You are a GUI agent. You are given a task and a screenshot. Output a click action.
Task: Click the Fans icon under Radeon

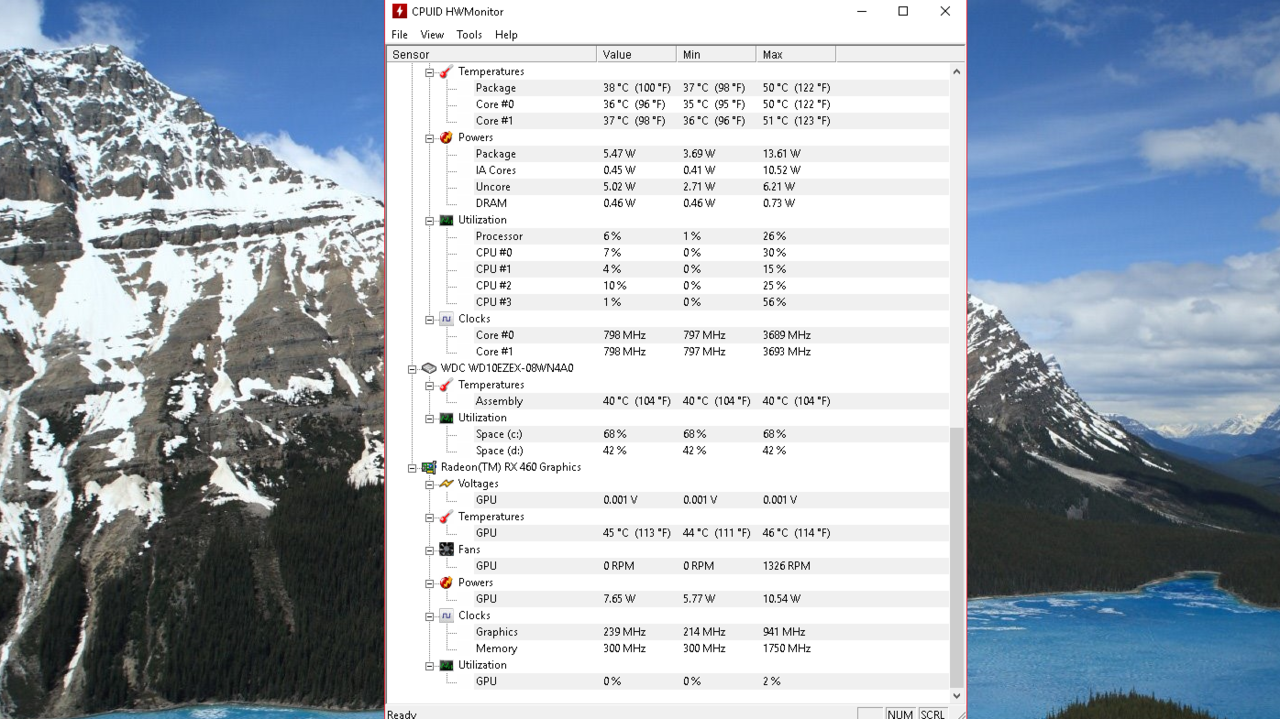pos(446,549)
